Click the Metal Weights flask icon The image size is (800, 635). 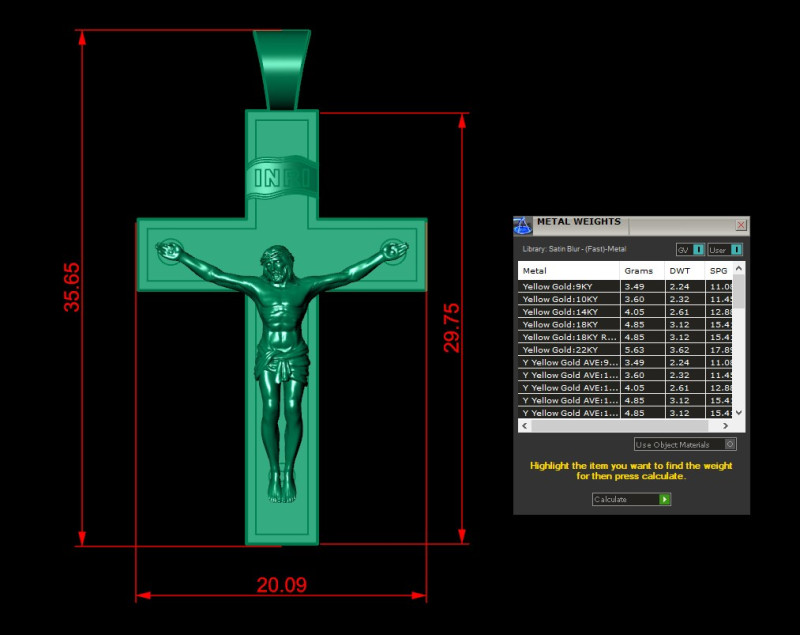point(522,225)
